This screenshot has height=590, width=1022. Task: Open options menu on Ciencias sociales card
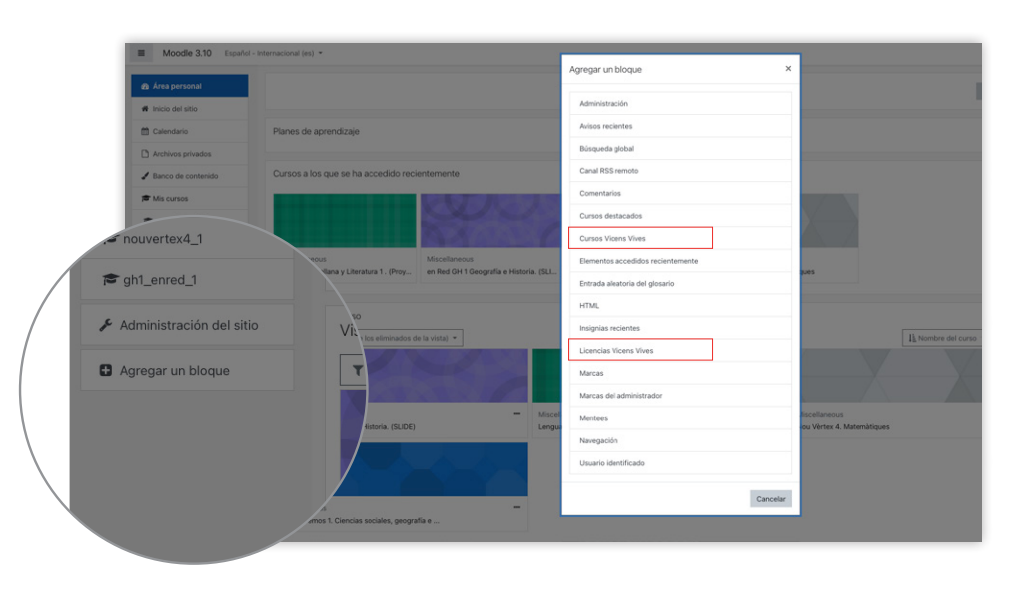coord(517,507)
